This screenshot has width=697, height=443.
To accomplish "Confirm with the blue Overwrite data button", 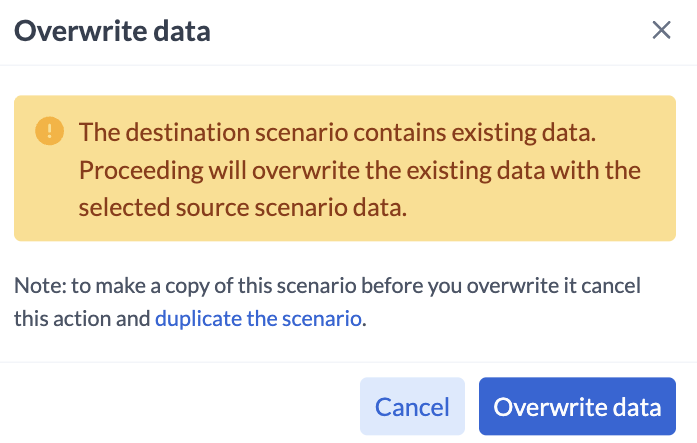I will tap(577, 407).
